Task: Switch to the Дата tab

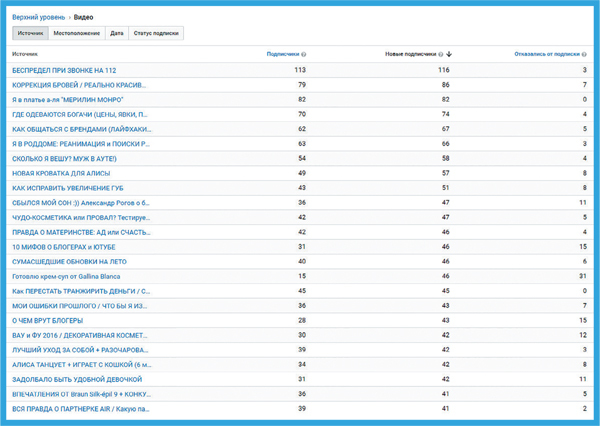Action: (x=117, y=33)
